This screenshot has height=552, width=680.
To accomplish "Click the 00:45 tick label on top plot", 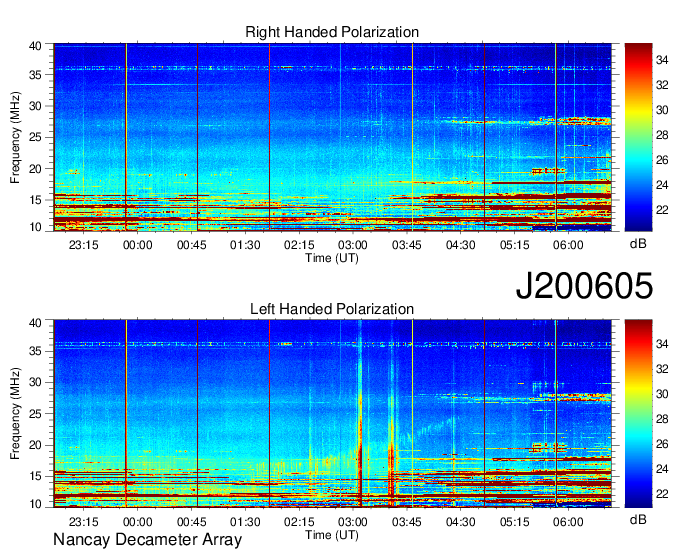I will pos(192,245).
